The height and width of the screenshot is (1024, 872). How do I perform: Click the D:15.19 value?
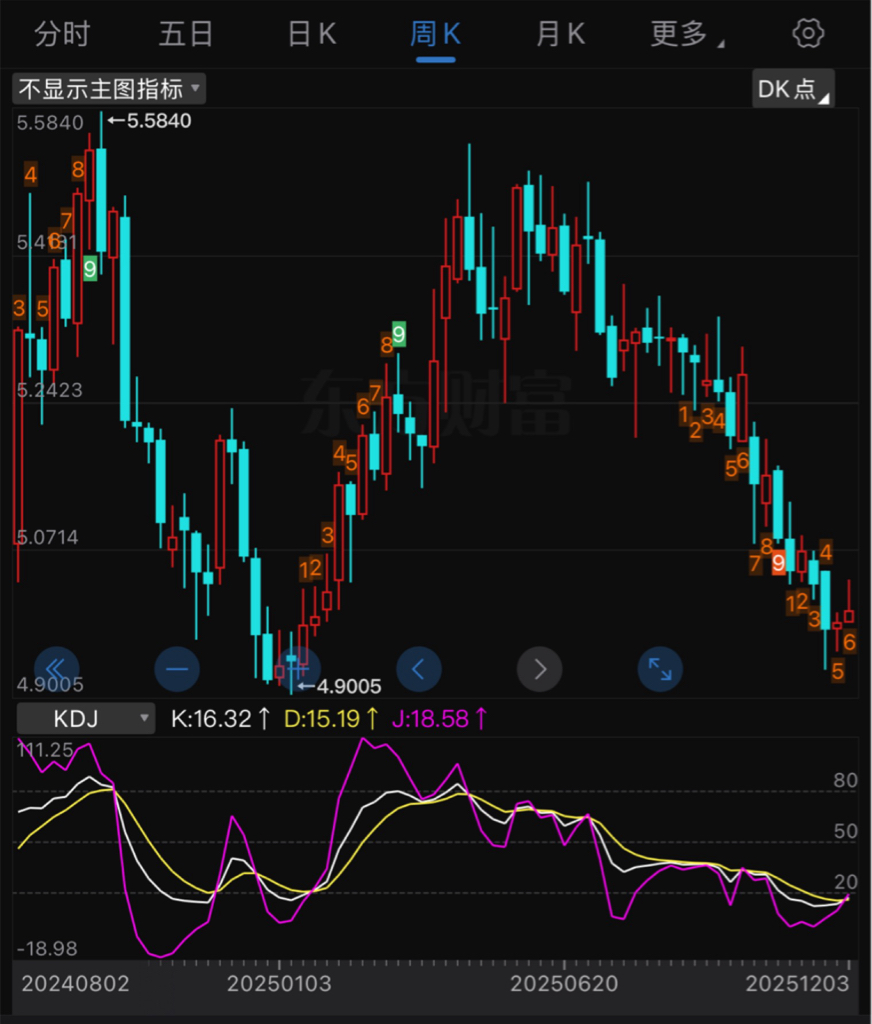pyautogui.click(x=331, y=719)
